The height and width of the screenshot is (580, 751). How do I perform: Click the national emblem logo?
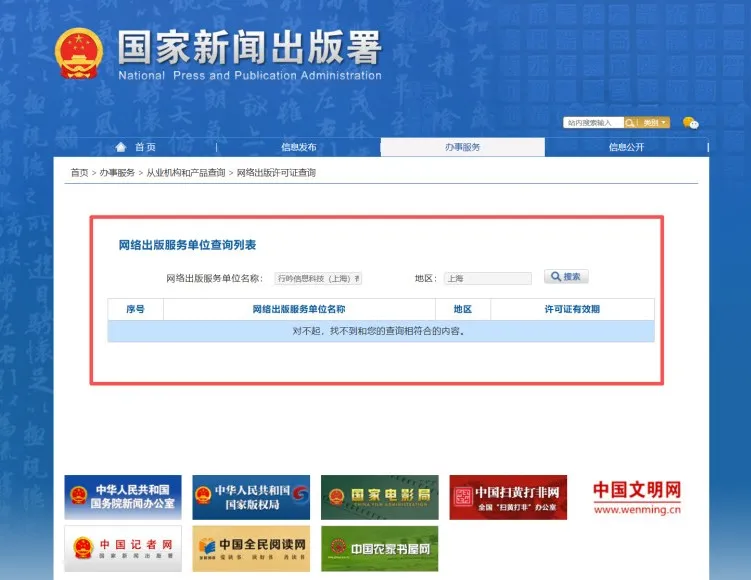(79, 54)
